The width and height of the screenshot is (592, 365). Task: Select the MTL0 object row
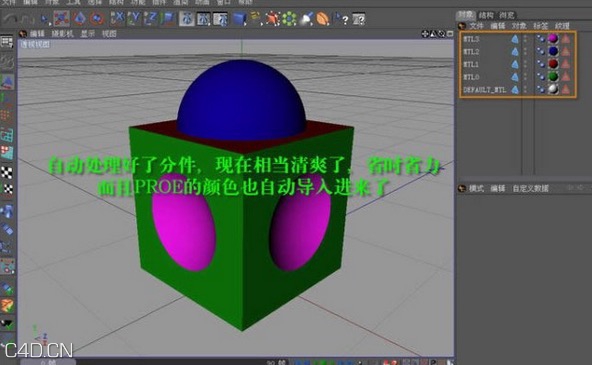(518, 77)
